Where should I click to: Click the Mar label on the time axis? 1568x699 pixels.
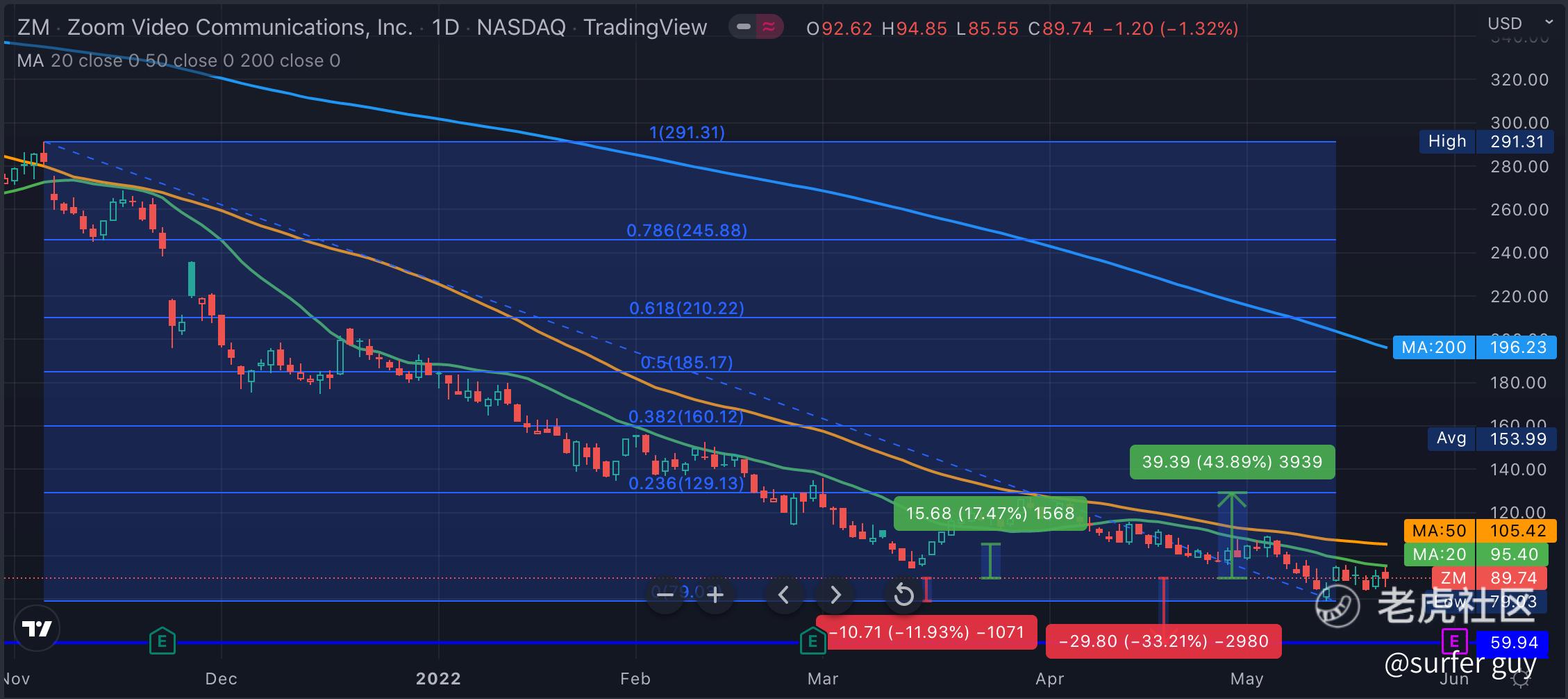tap(823, 679)
